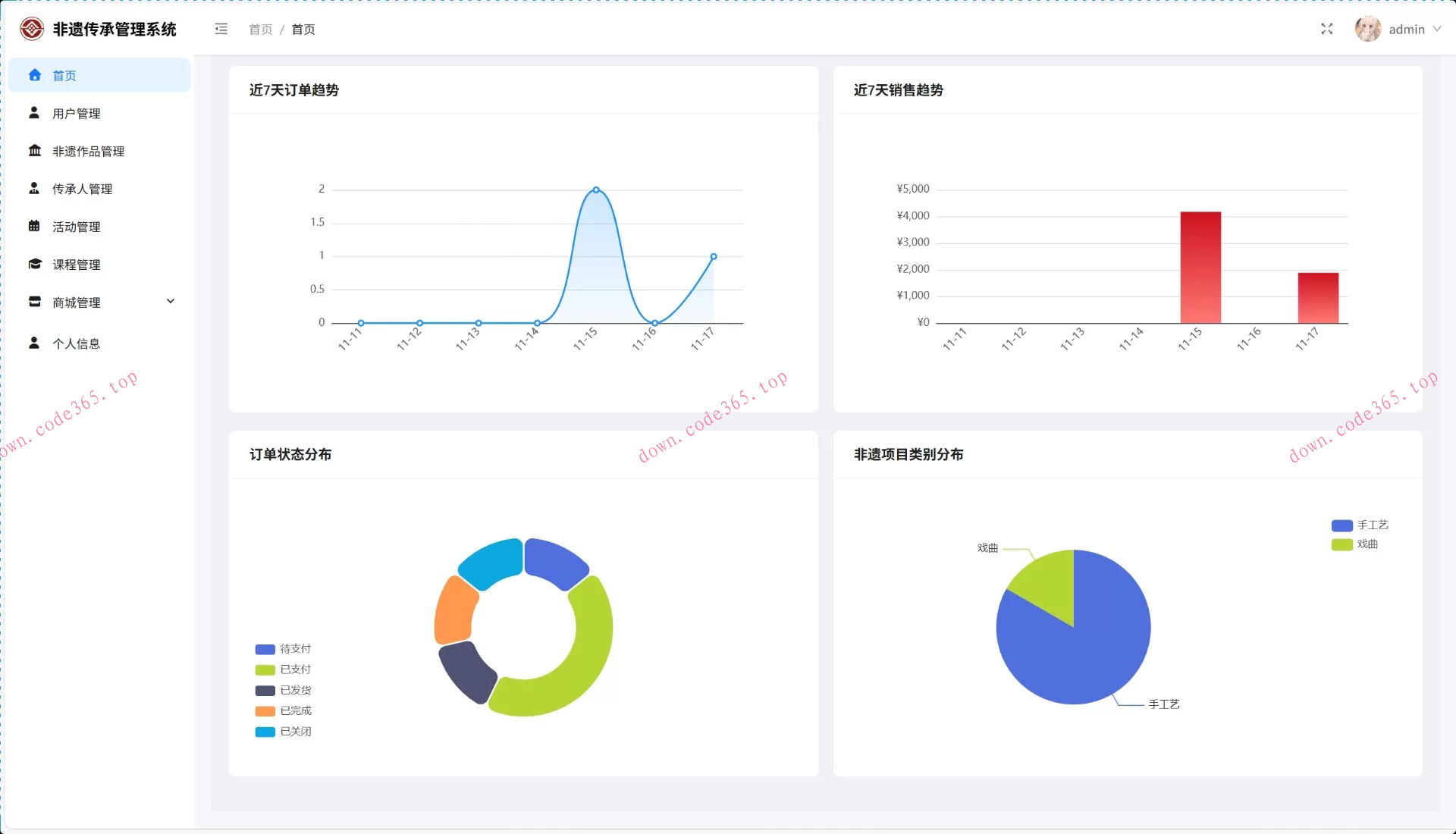Click the 已关闭 blue legend swatch
1456x834 pixels.
[x=265, y=732]
